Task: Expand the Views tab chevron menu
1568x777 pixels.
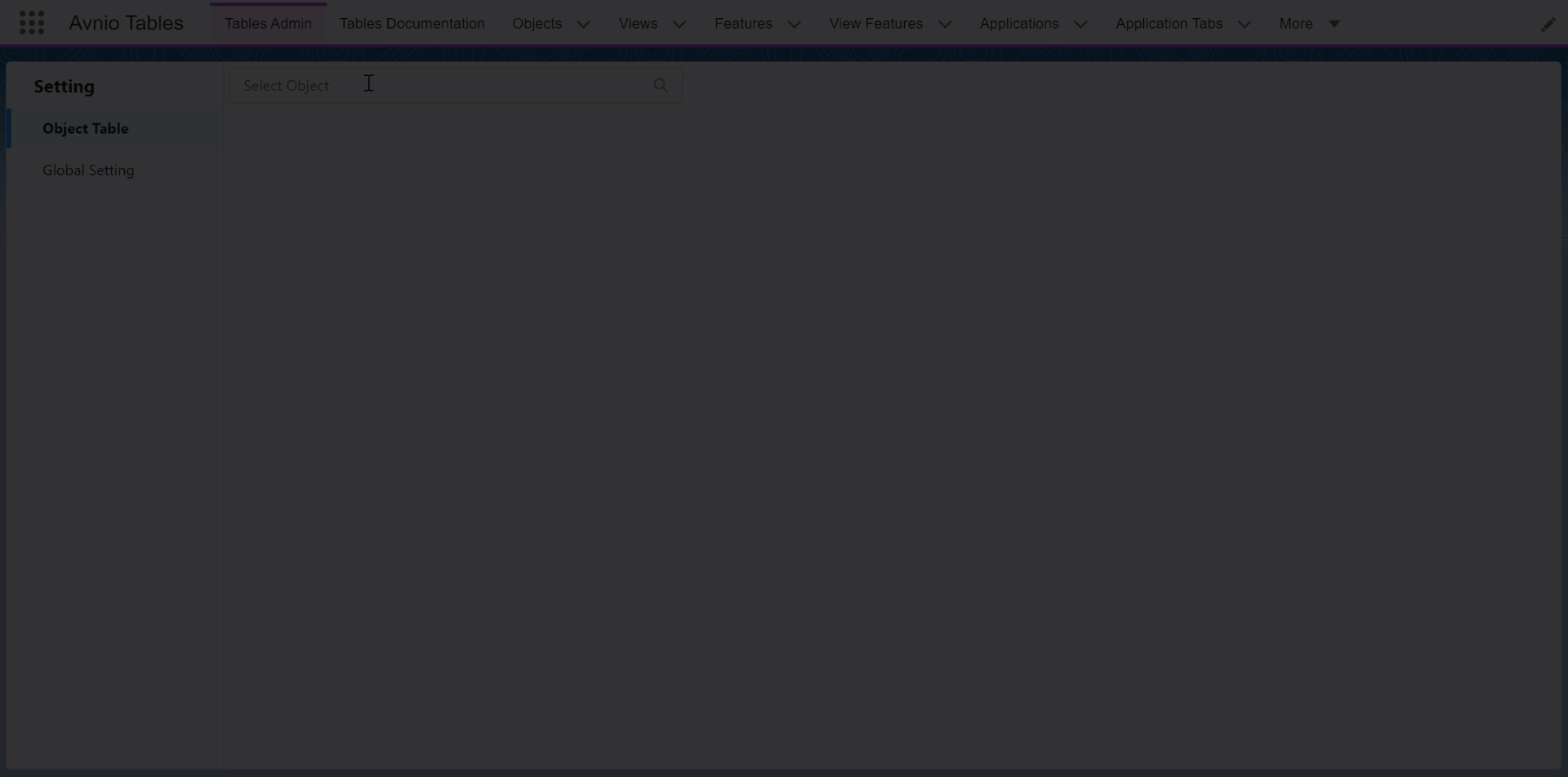Action: (679, 24)
